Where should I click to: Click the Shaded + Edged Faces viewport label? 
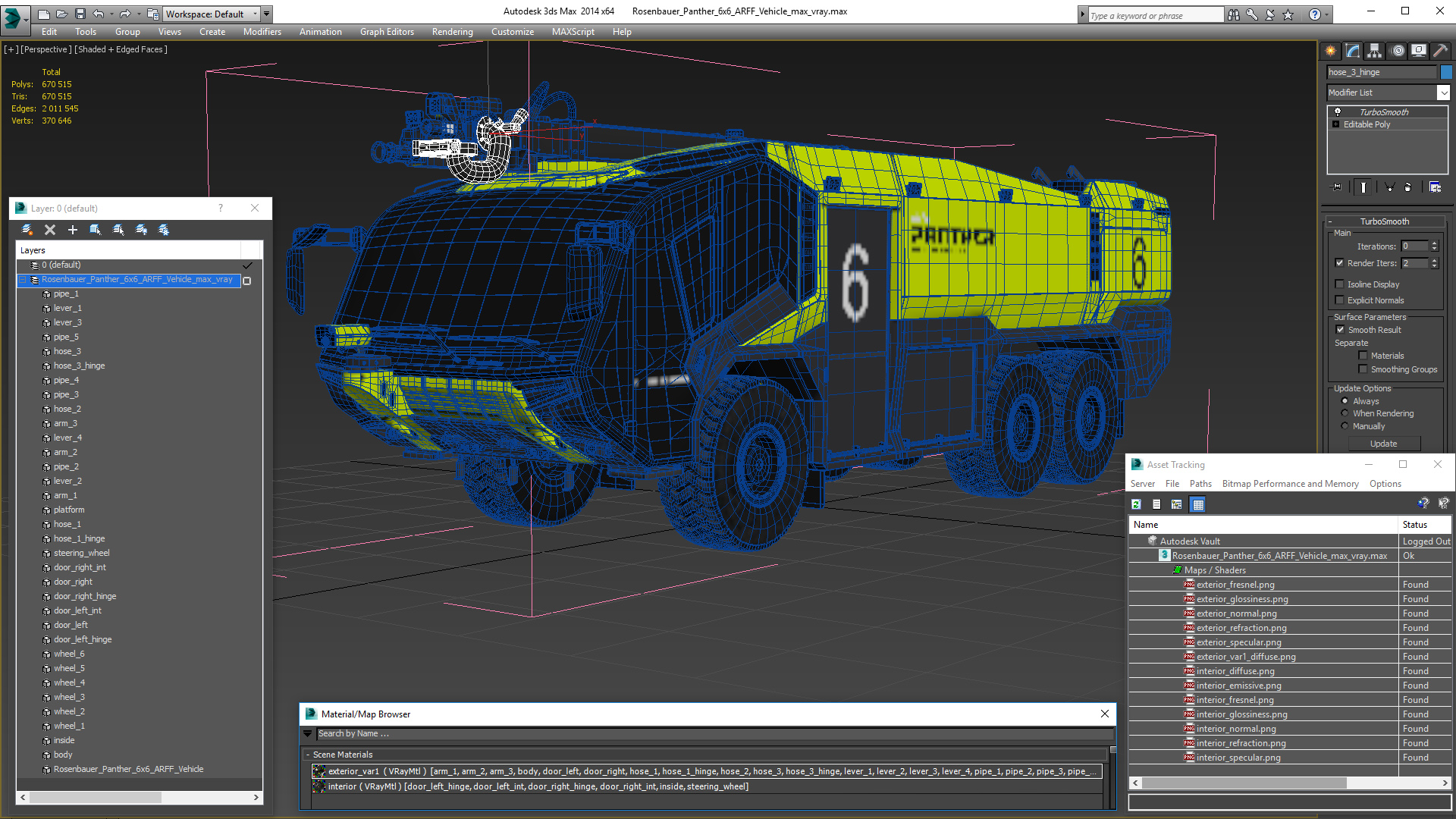(121, 49)
